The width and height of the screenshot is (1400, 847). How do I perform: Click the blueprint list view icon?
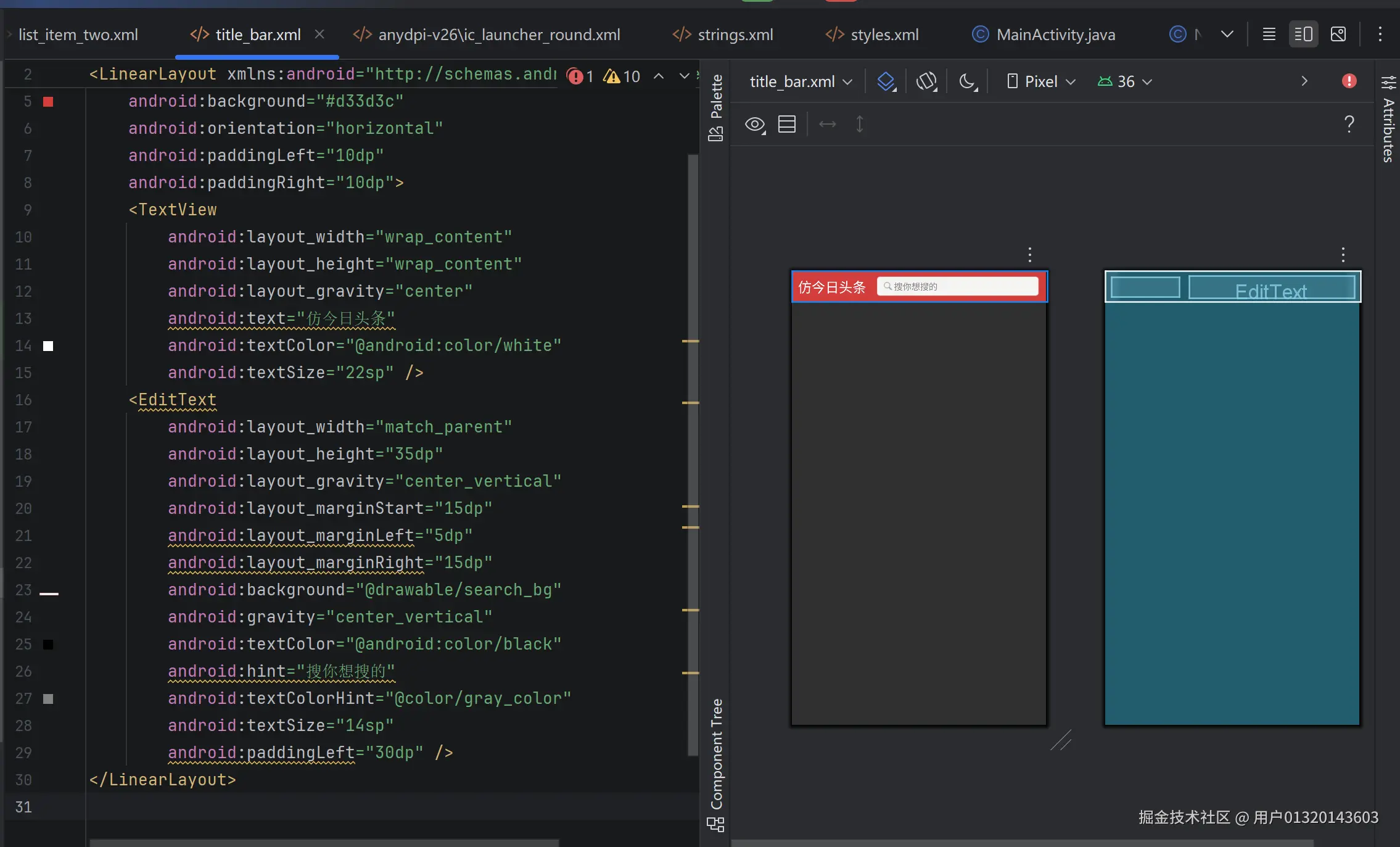(787, 125)
